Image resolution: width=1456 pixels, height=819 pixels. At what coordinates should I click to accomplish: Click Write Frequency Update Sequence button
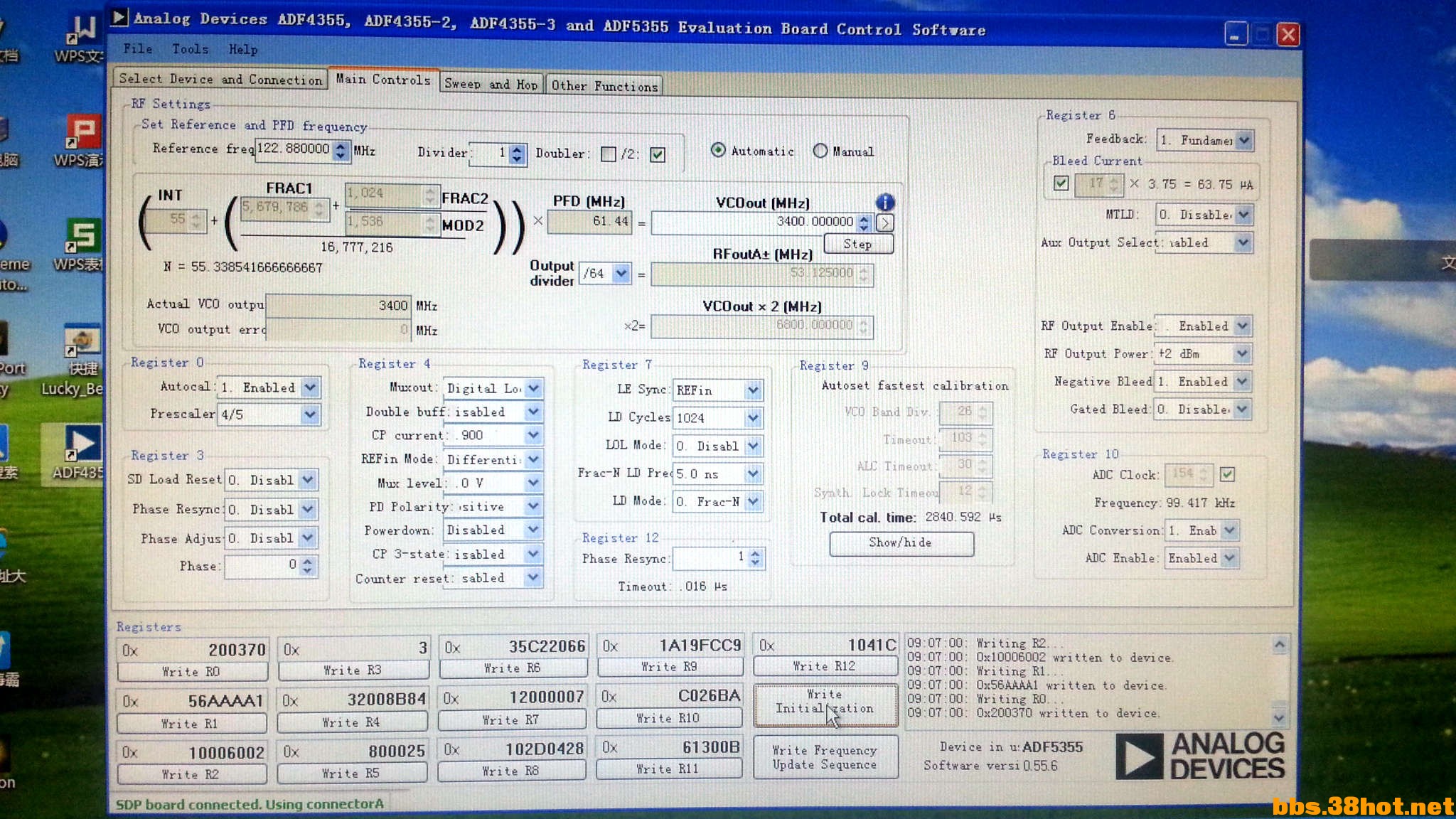pyautogui.click(x=825, y=757)
